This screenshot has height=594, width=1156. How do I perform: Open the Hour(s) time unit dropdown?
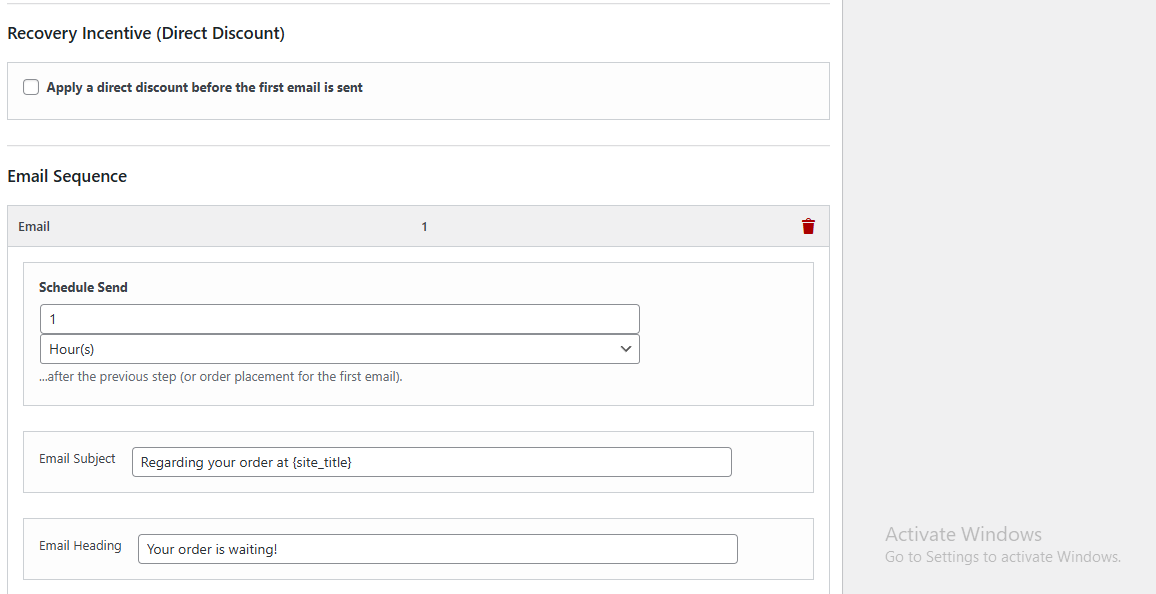pyautogui.click(x=340, y=349)
